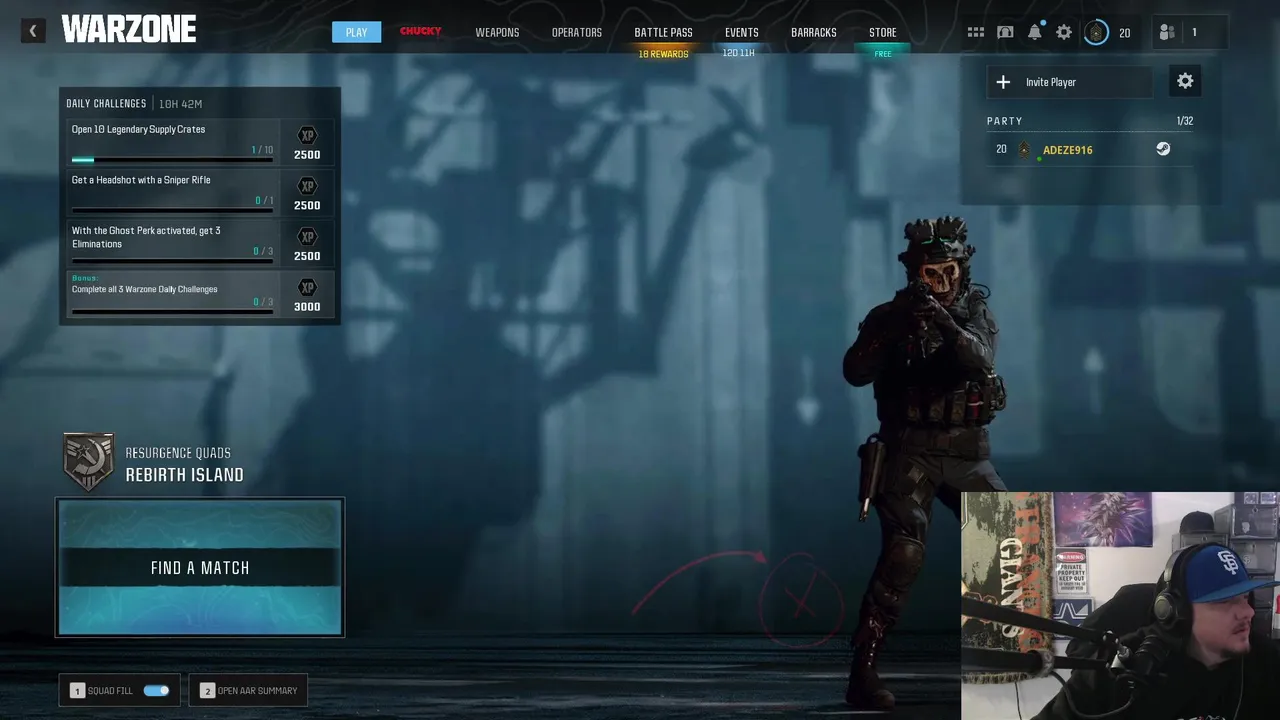Click the streamer webcam overlay
1280x720 pixels.
click(x=1120, y=606)
